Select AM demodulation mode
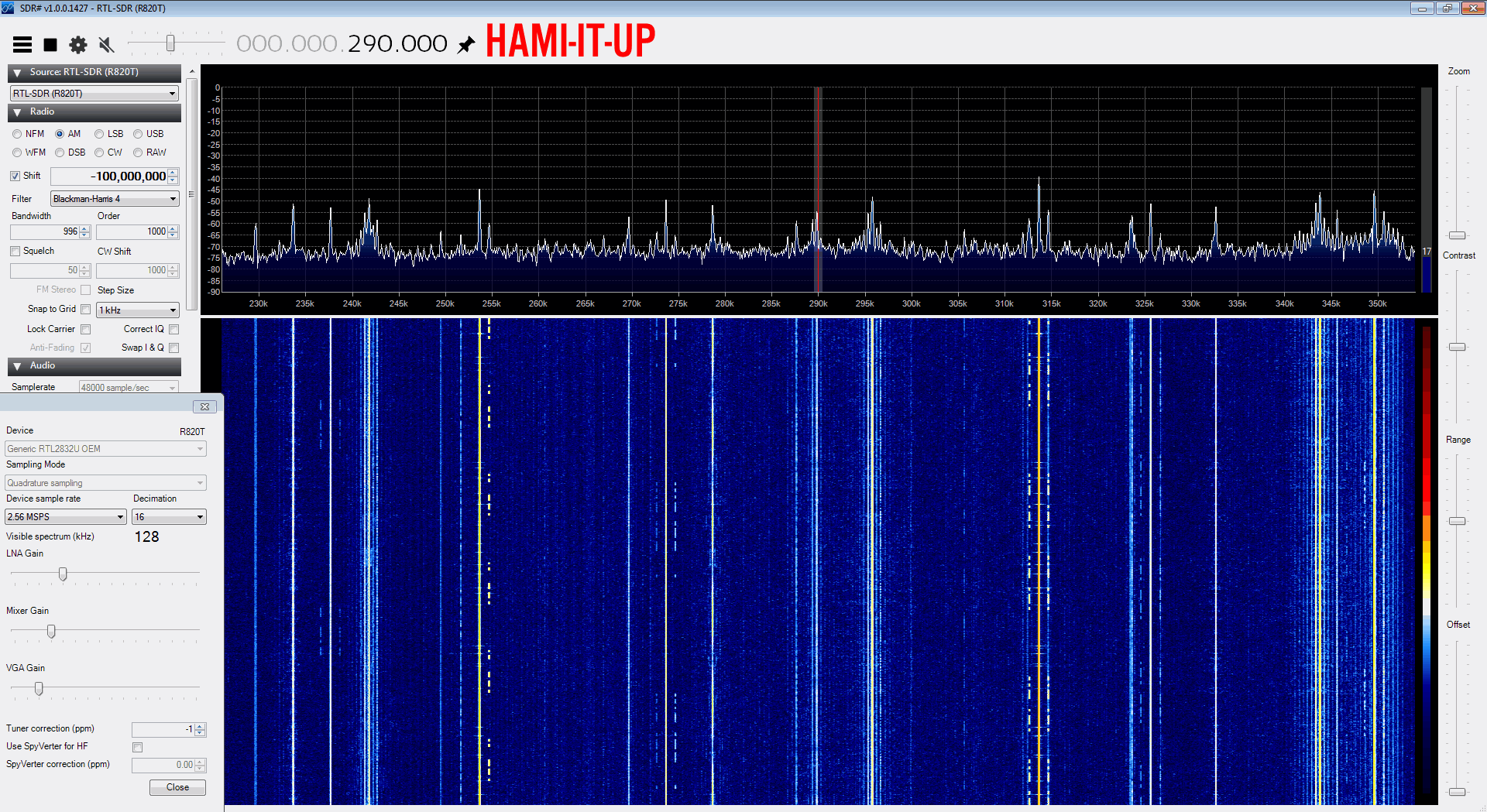Image resolution: width=1487 pixels, height=812 pixels. coord(60,134)
